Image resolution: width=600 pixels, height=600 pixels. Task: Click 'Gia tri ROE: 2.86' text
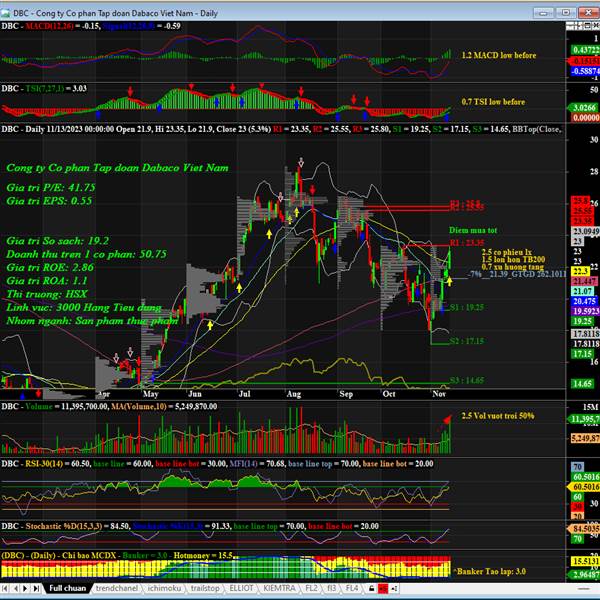(50, 267)
